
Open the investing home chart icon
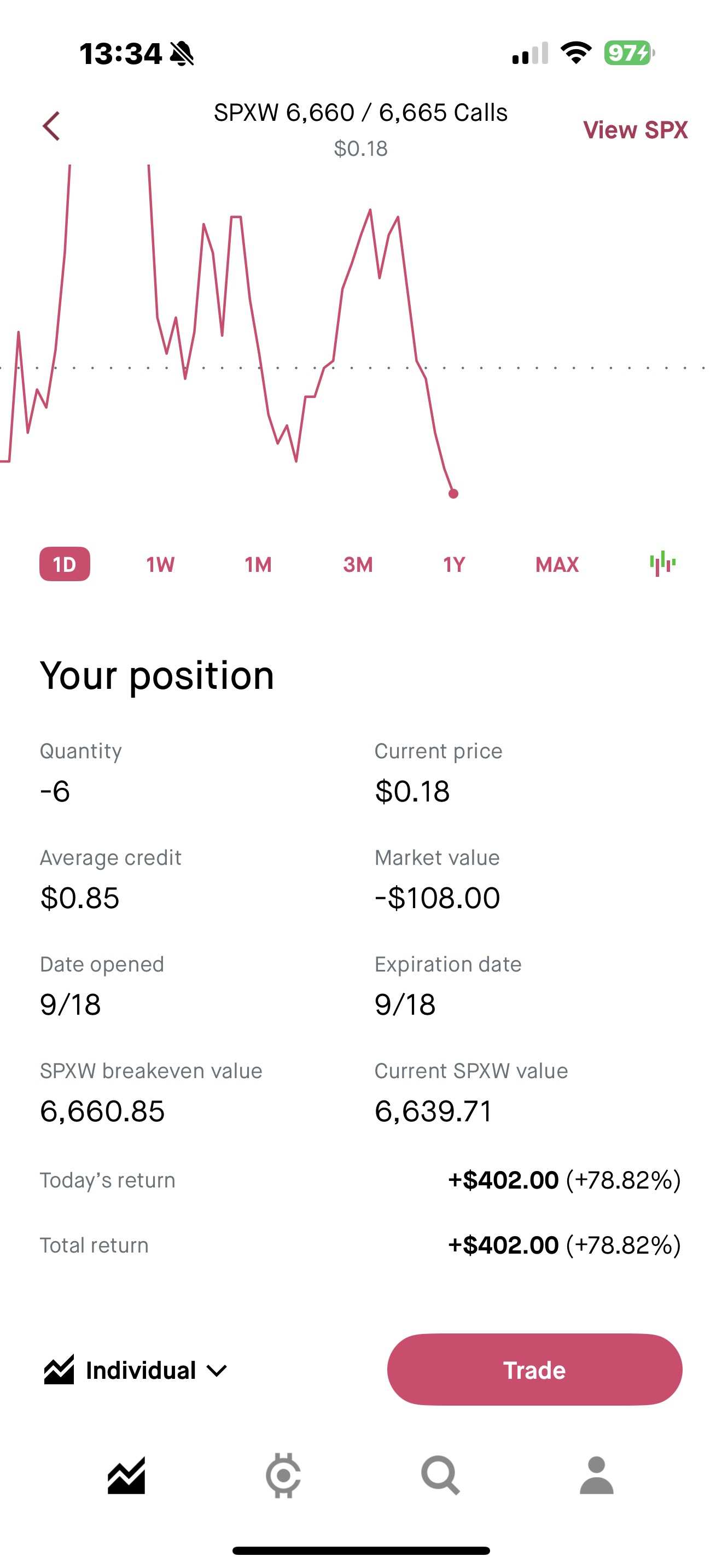[127, 1475]
